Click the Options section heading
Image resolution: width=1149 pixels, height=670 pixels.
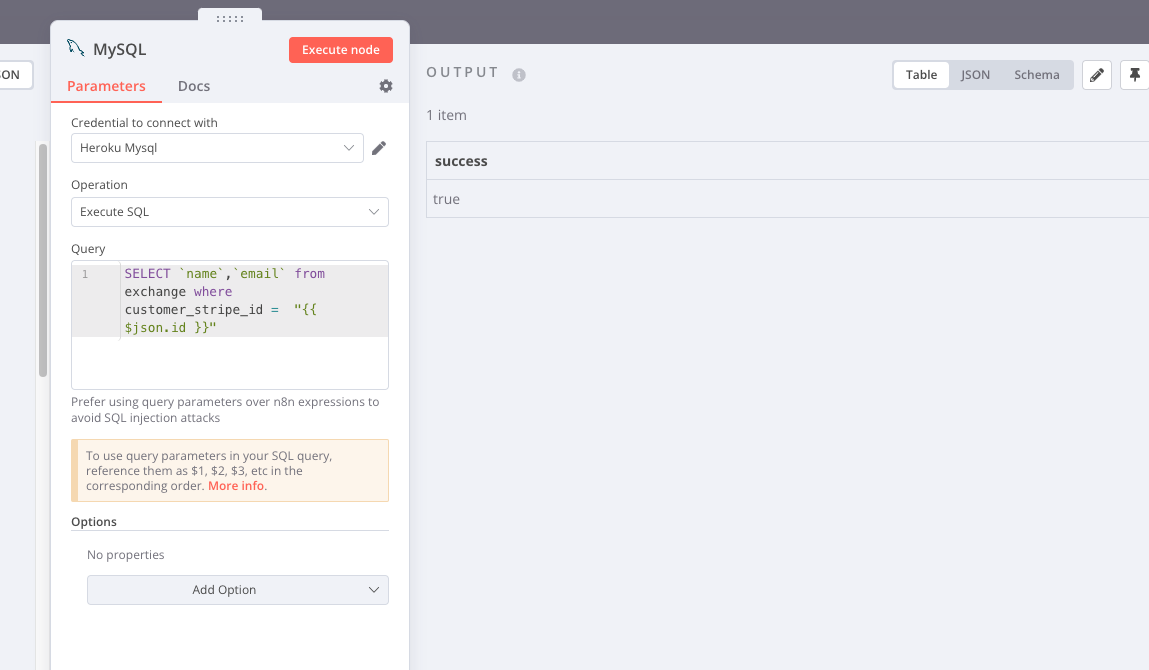(94, 522)
